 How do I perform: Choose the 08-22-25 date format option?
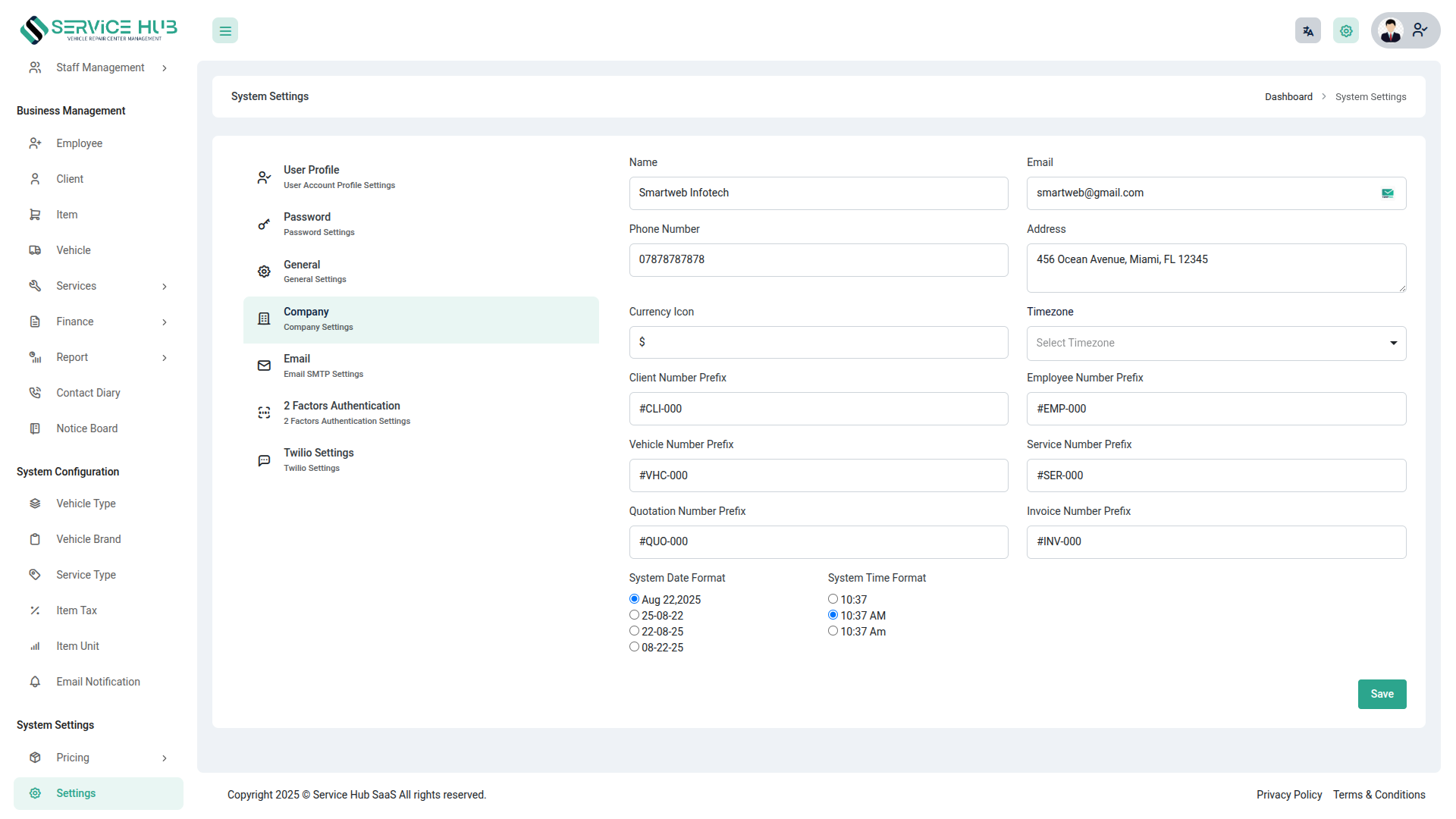(634, 647)
